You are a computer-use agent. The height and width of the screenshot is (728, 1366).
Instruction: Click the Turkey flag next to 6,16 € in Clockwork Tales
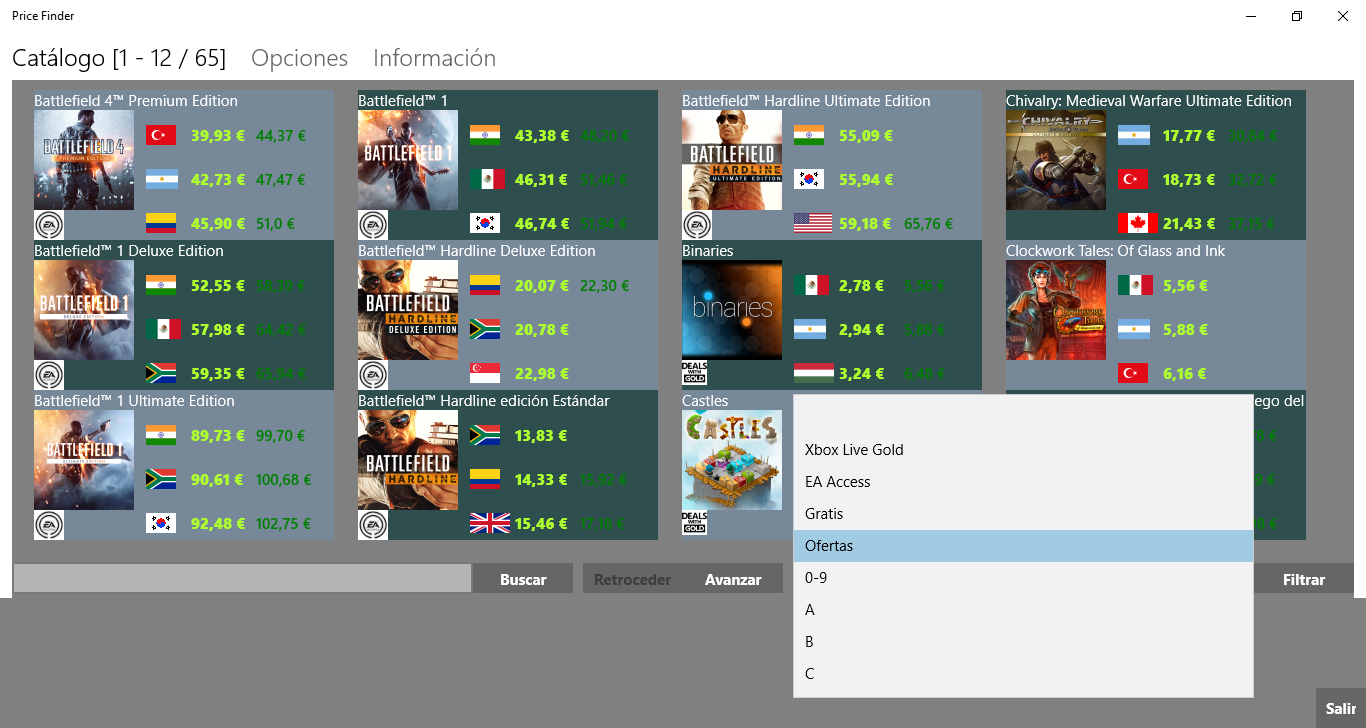tap(1133, 373)
